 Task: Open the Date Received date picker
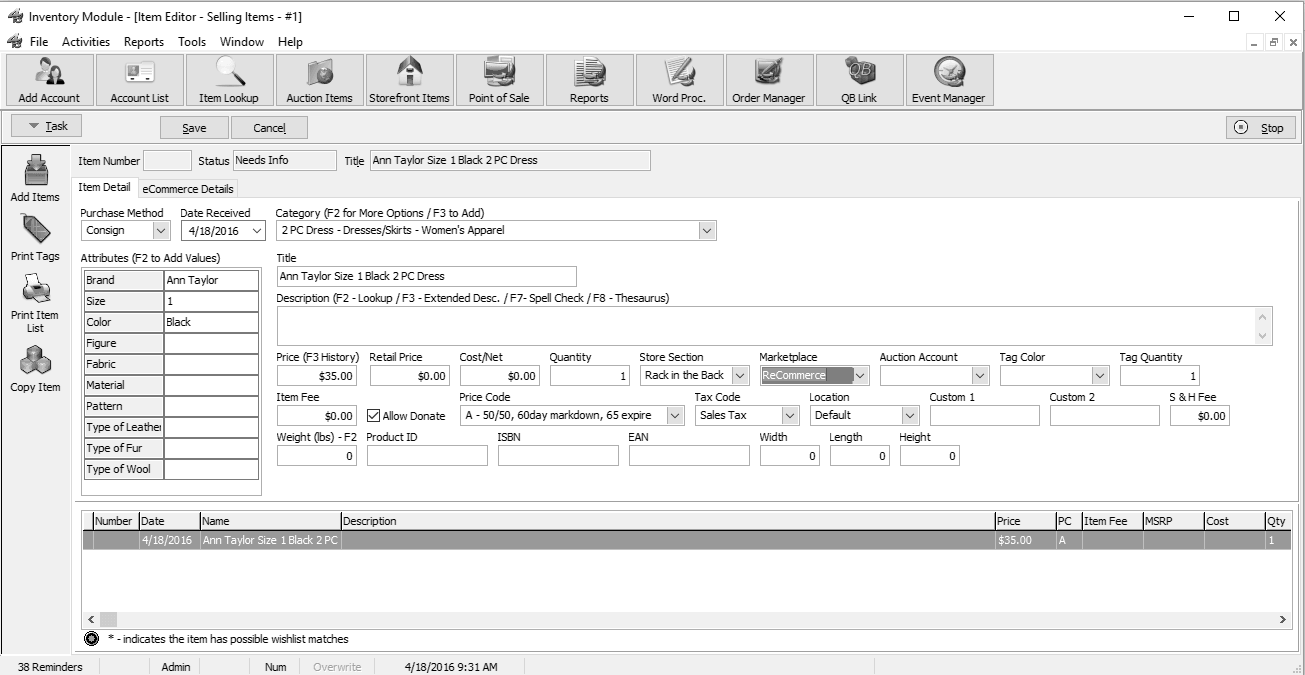[x=257, y=231]
